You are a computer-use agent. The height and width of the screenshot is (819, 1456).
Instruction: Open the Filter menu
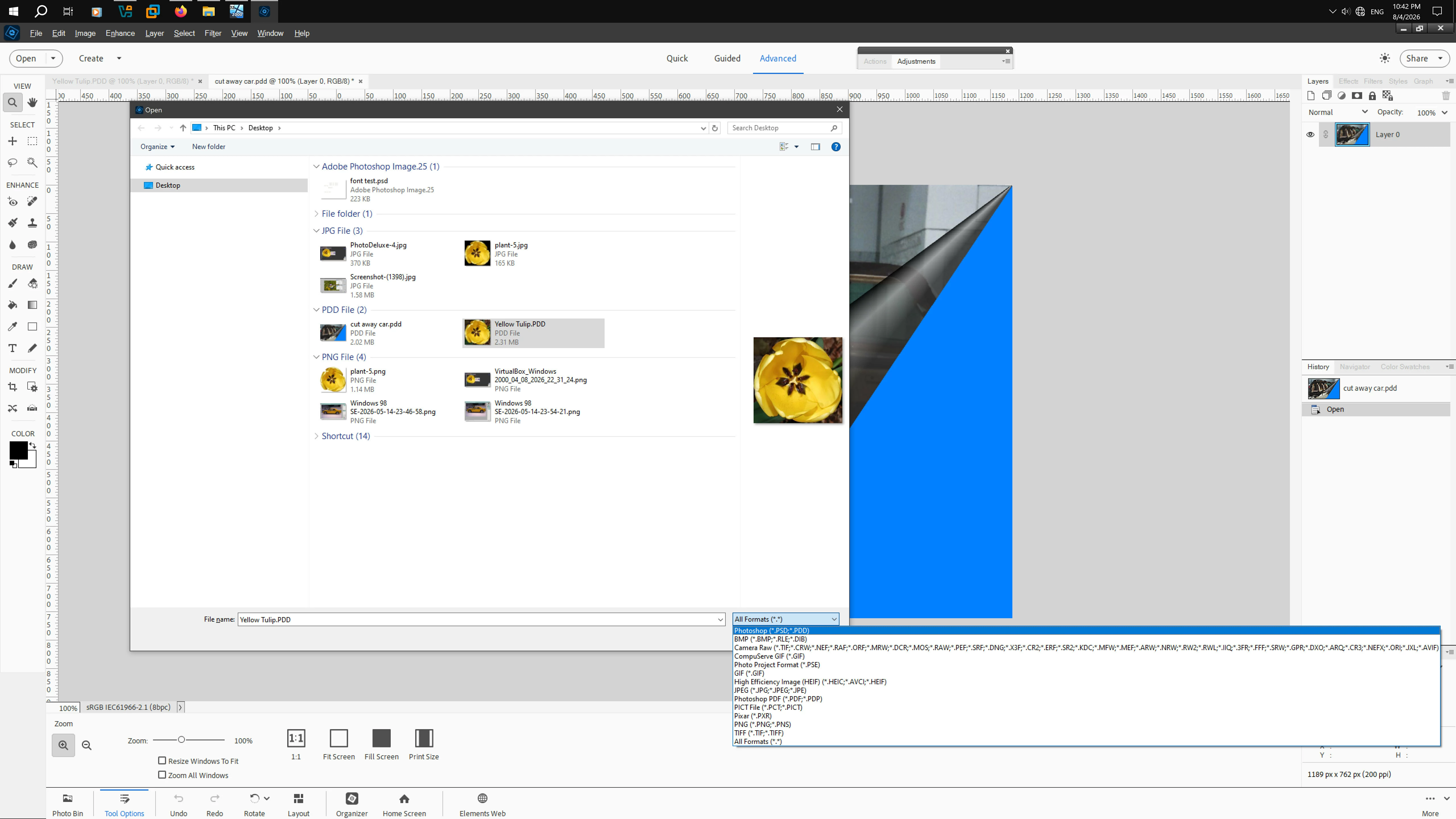(x=212, y=33)
